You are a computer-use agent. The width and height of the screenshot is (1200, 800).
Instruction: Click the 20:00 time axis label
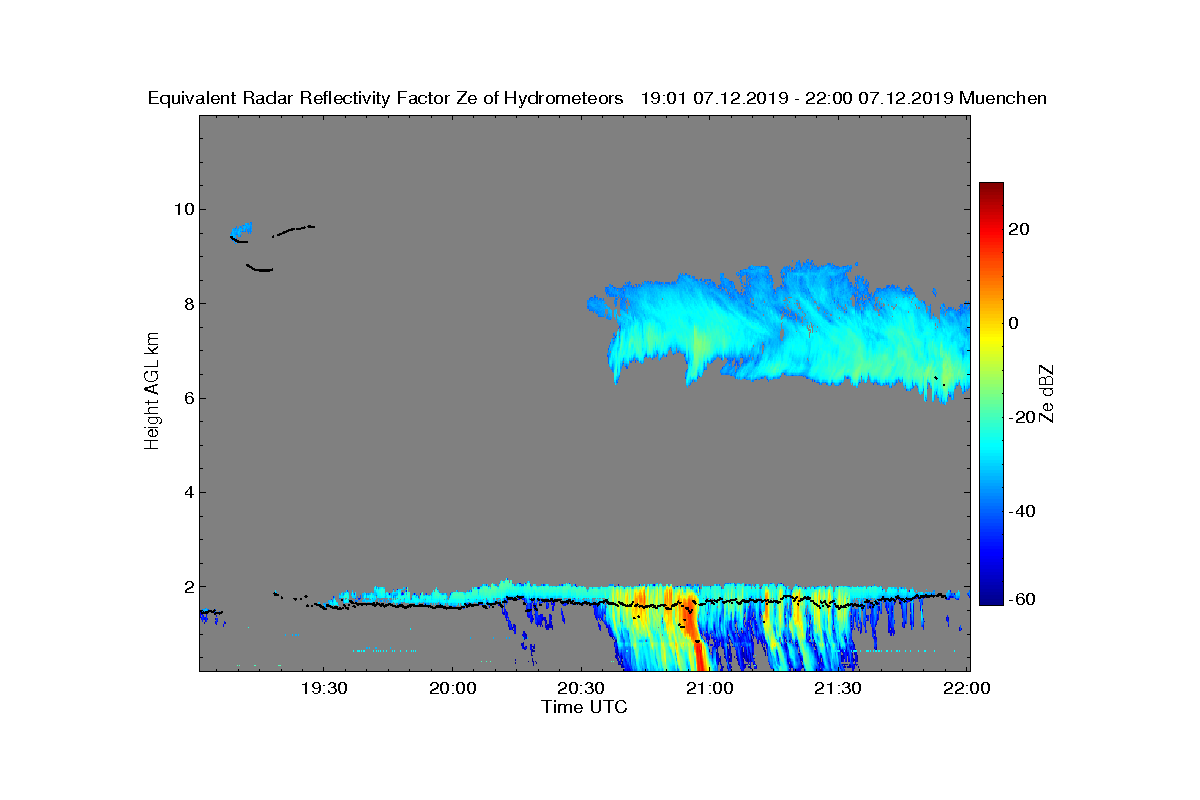coord(452,689)
